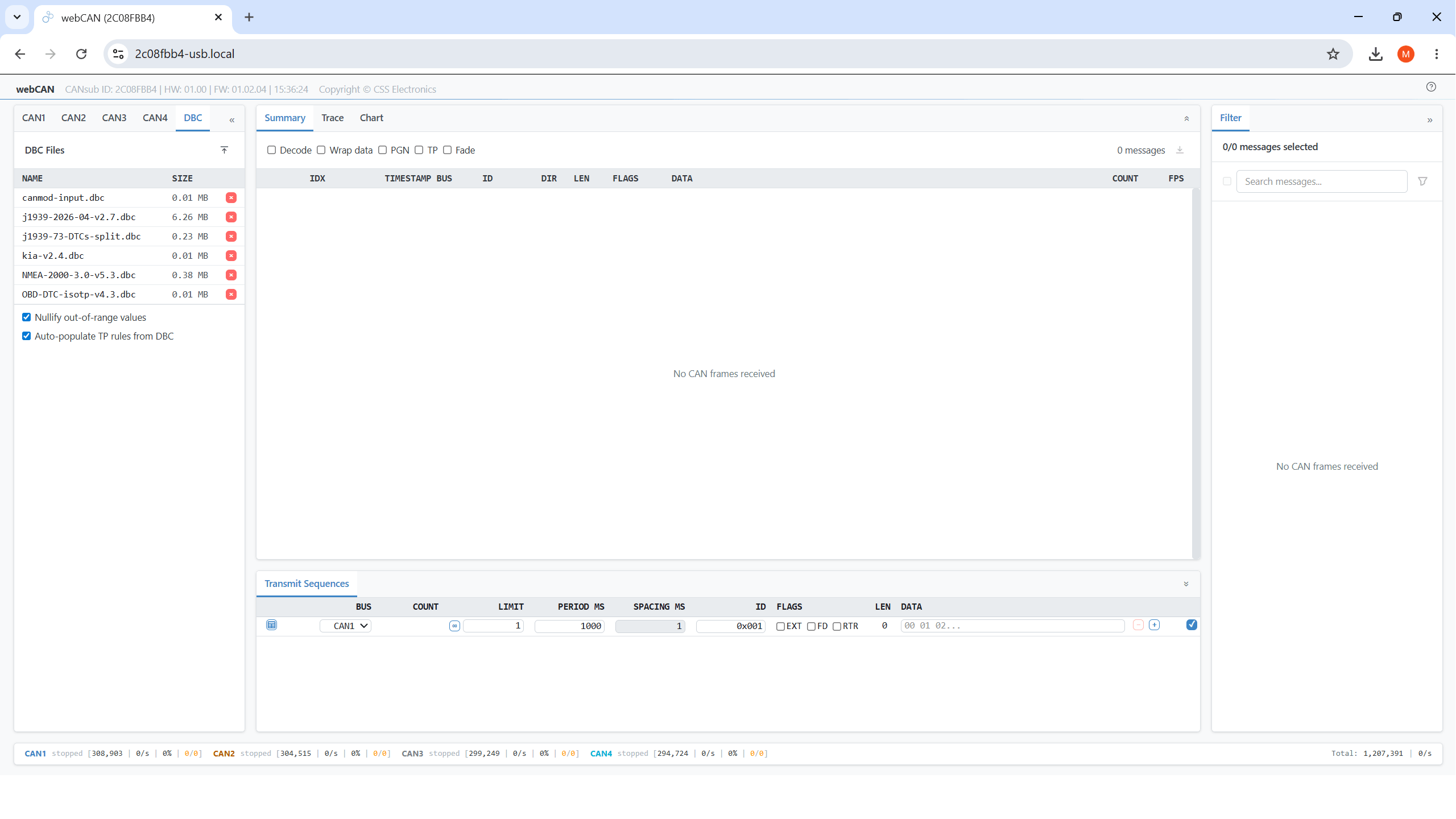Select all messages checkbox in Filter
This screenshot has width=1456, height=819.
[1227, 181]
